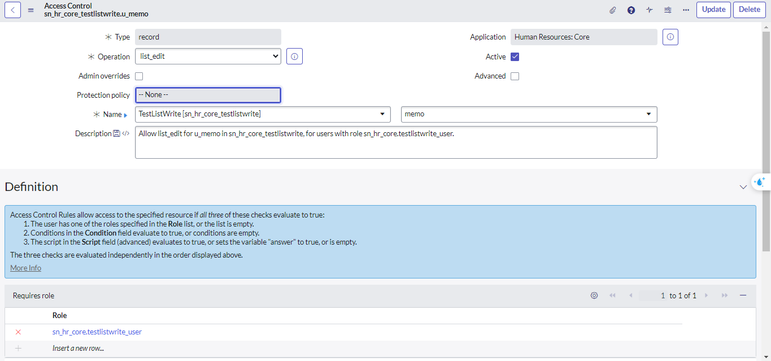Click the Delete button
The image size is (771, 361).
coord(749,10)
